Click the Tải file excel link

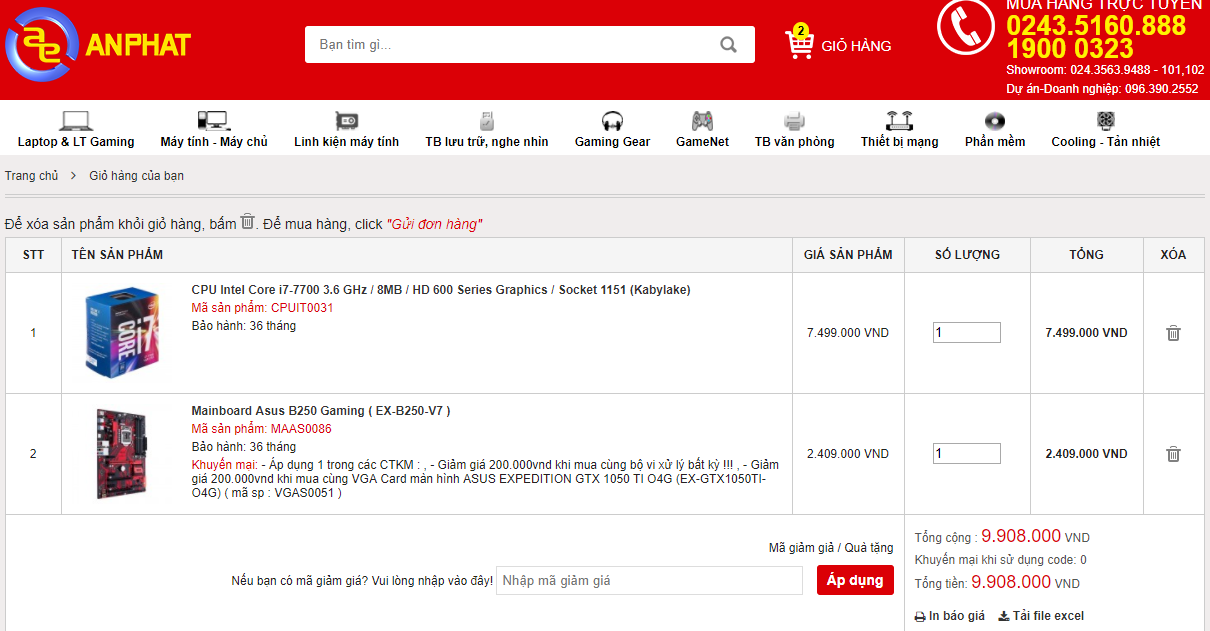1048,616
